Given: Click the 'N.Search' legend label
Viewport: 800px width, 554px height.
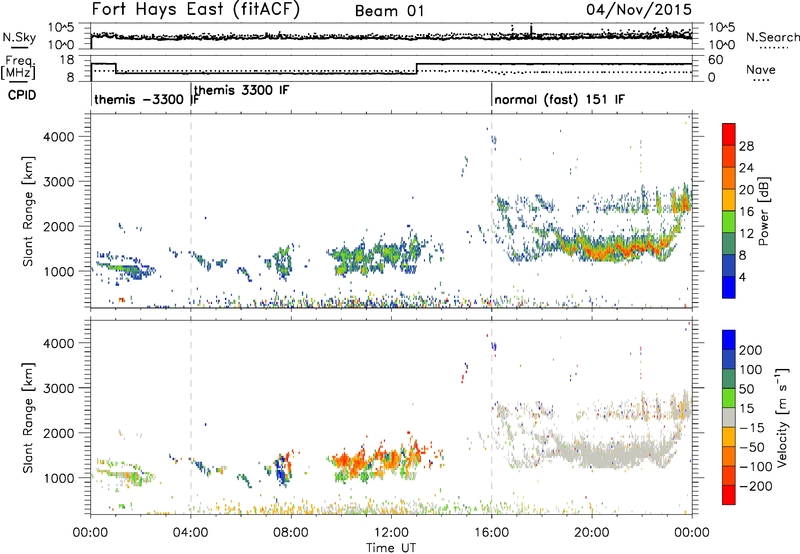Looking at the screenshot, I should tap(773, 37).
